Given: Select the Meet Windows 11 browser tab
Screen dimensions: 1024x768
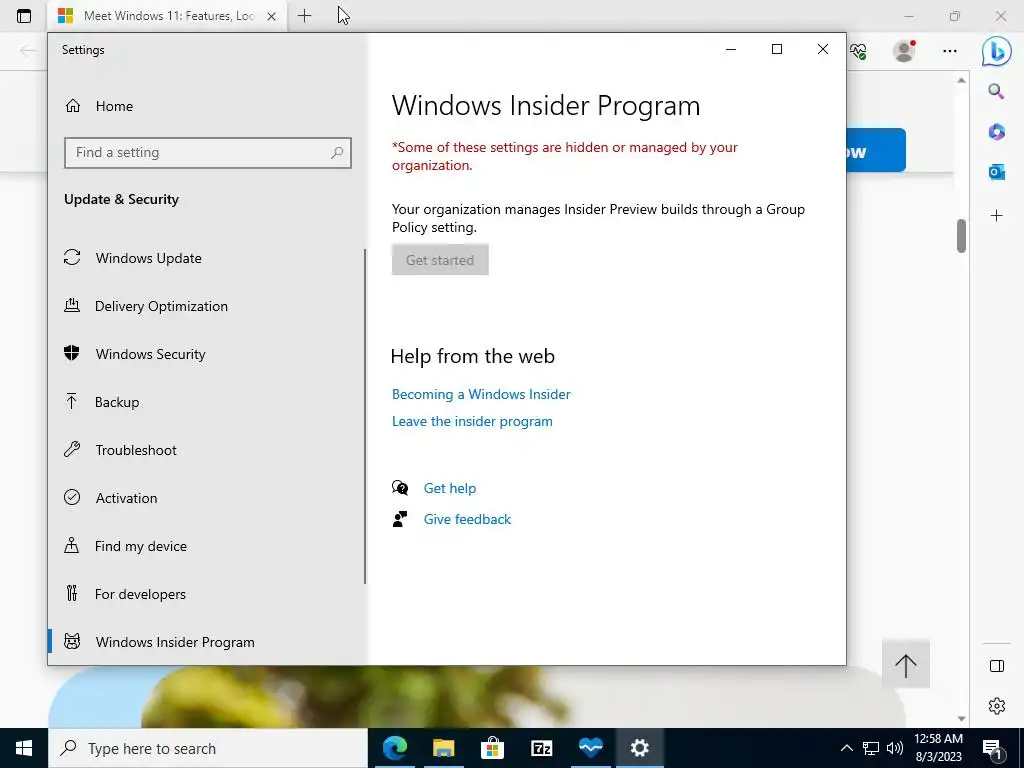Looking at the screenshot, I should pyautogui.click(x=167, y=16).
